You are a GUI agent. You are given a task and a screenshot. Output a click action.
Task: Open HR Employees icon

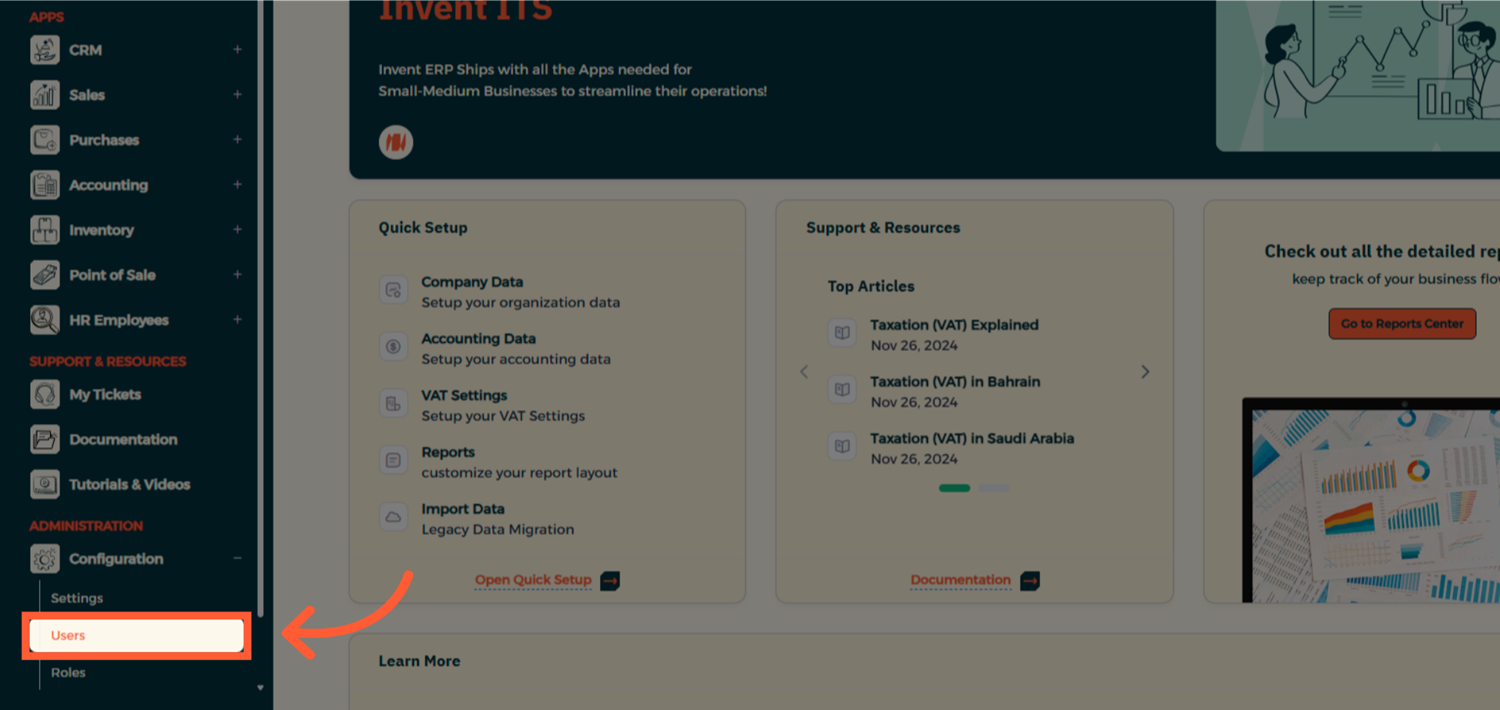[x=45, y=320]
